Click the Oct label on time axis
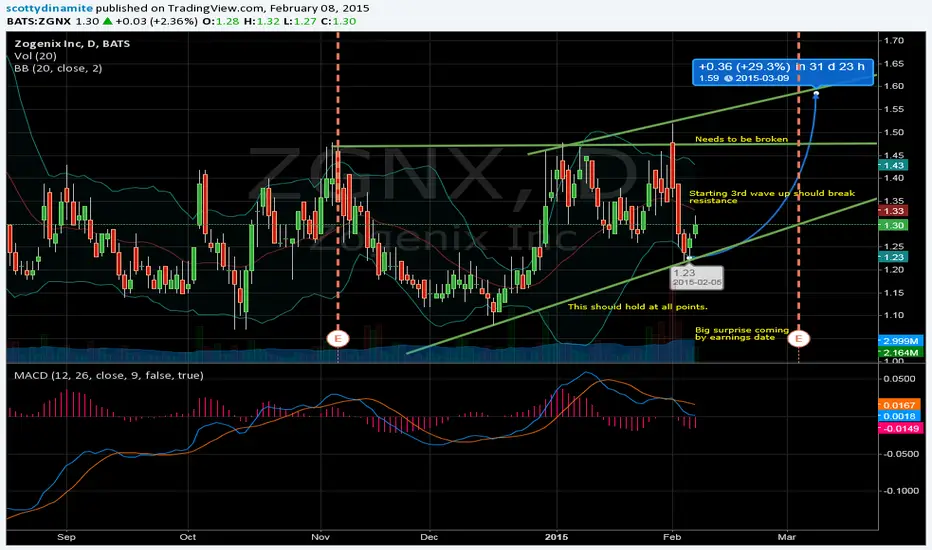The width and height of the screenshot is (932, 550). (188, 537)
